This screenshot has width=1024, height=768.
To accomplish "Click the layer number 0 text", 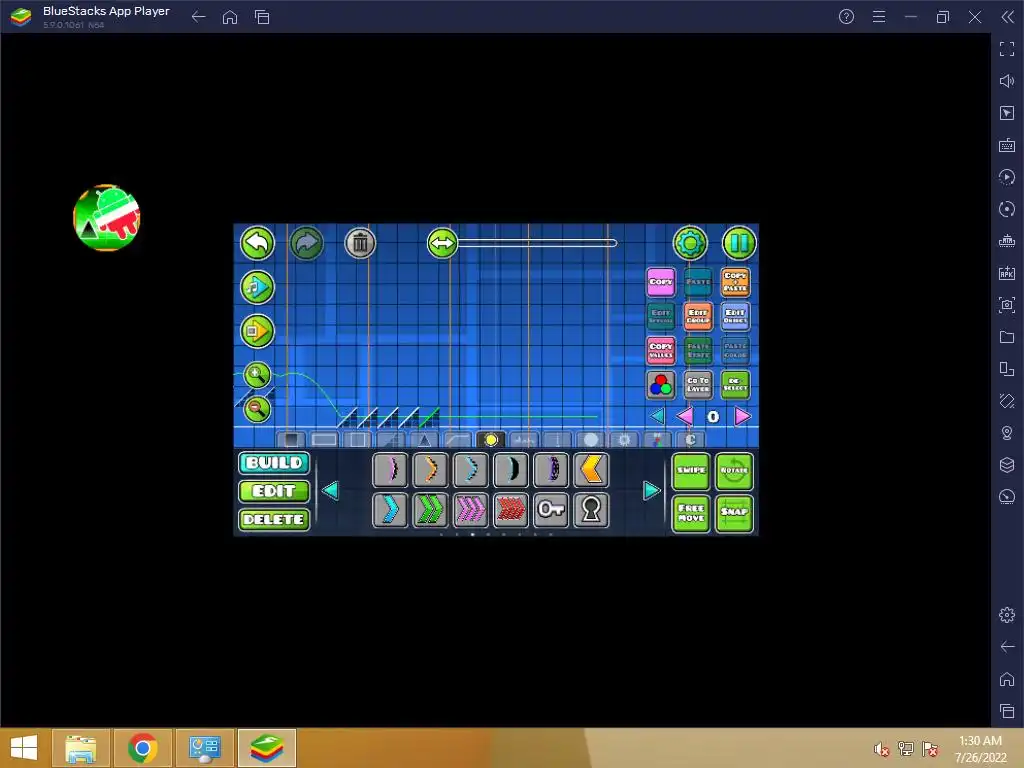I will coord(713,417).
